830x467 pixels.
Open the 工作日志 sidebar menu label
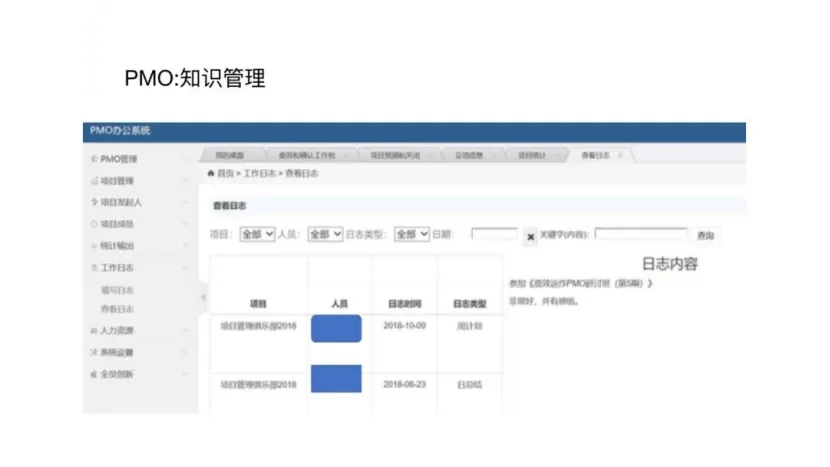point(117,267)
